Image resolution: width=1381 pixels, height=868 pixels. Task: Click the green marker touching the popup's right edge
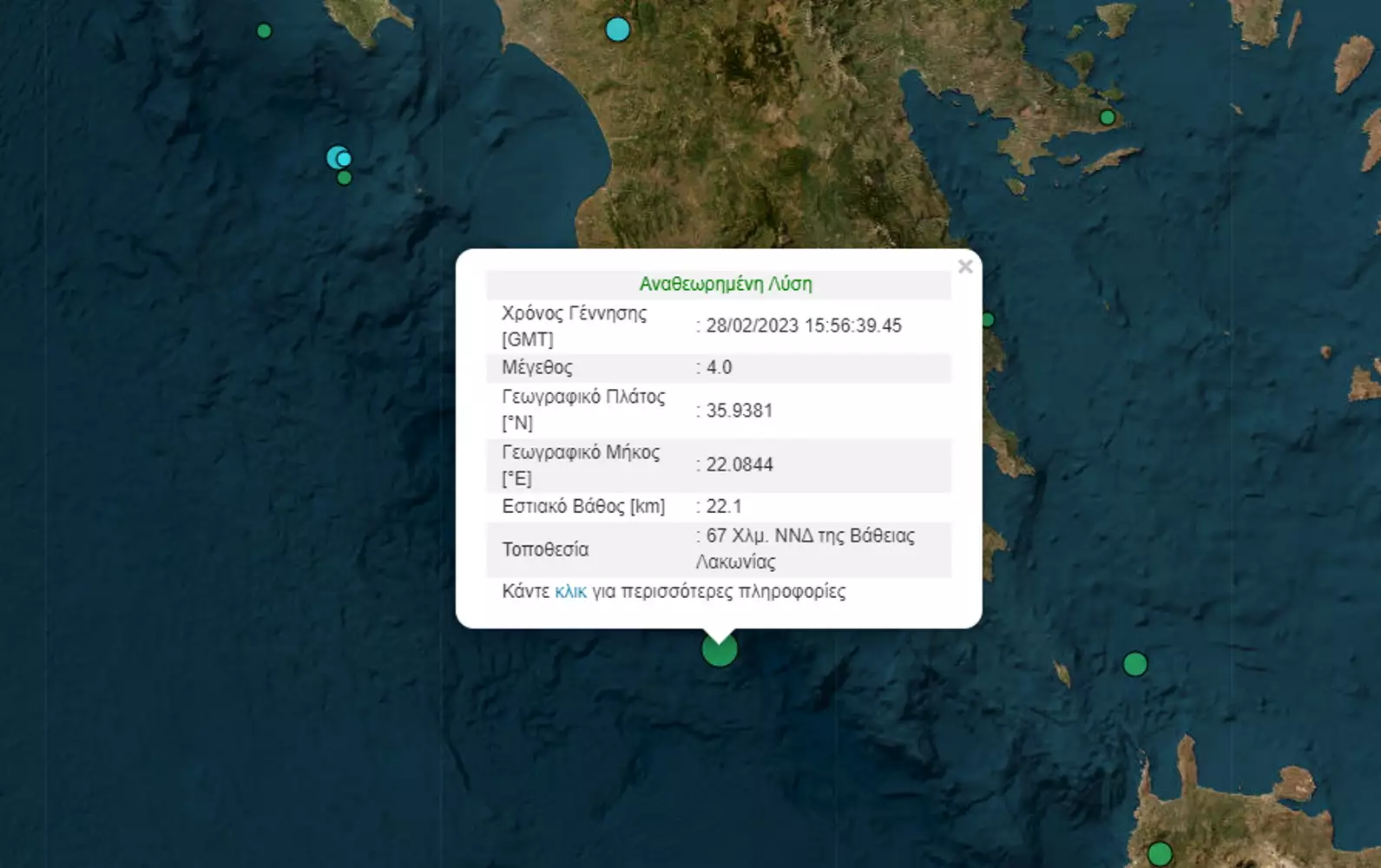pos(988,320)
